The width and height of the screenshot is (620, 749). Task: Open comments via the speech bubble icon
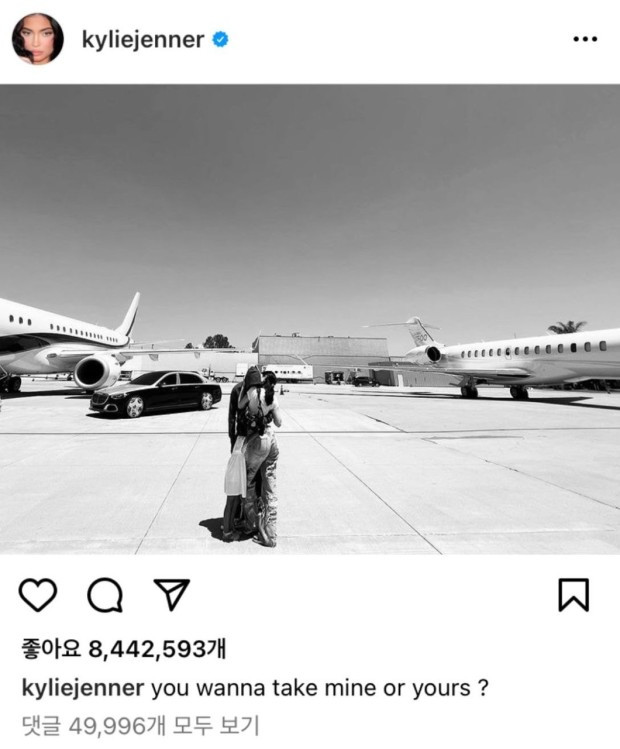click(105, 595)
